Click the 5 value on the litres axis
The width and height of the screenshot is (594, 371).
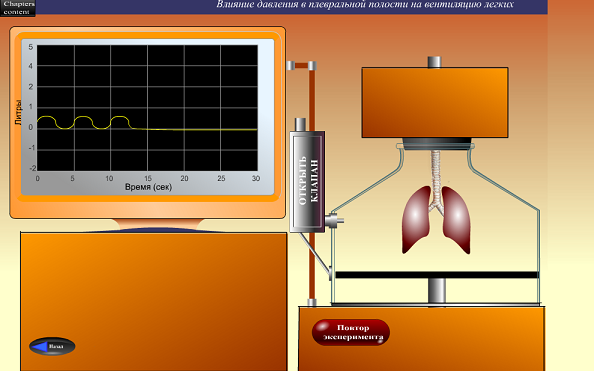(31, 47)
